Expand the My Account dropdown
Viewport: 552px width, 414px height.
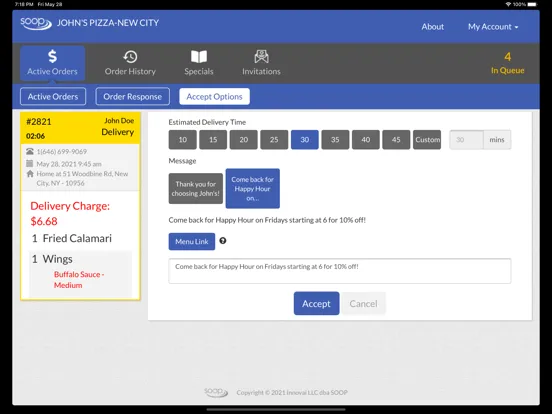(x=493, y=27)
